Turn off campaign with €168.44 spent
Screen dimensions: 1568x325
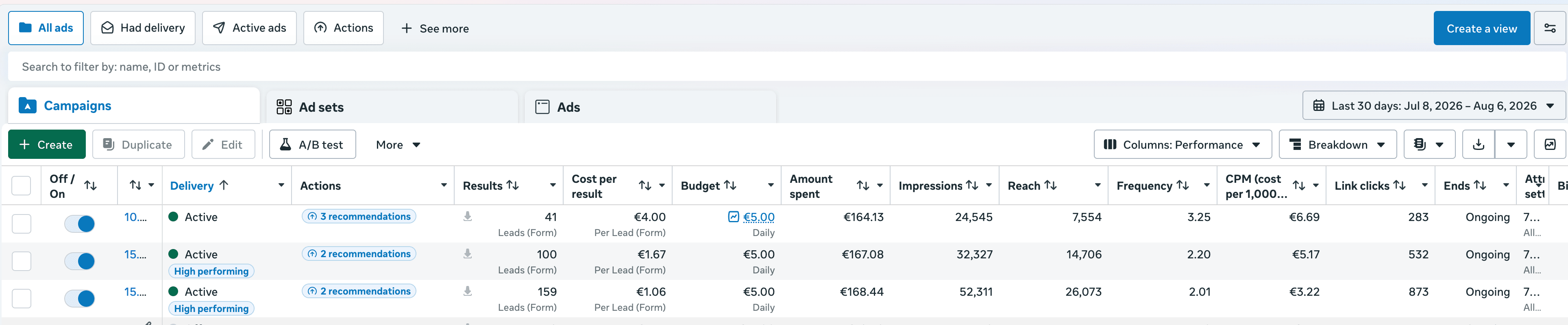point(80,299)
